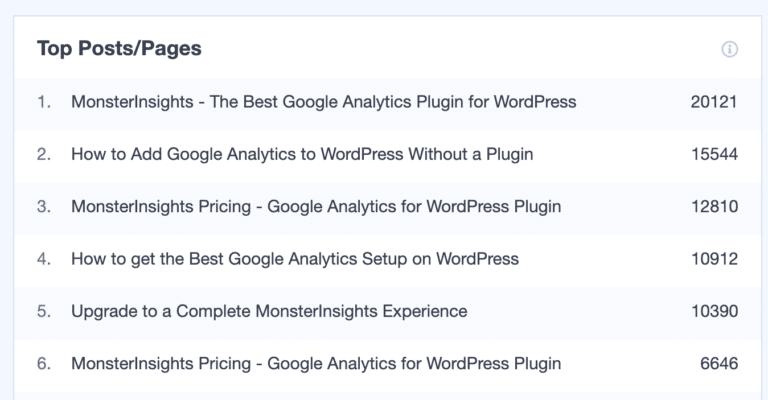Click the 10912 pageview count
768x400 pixels.
point(713,259)
